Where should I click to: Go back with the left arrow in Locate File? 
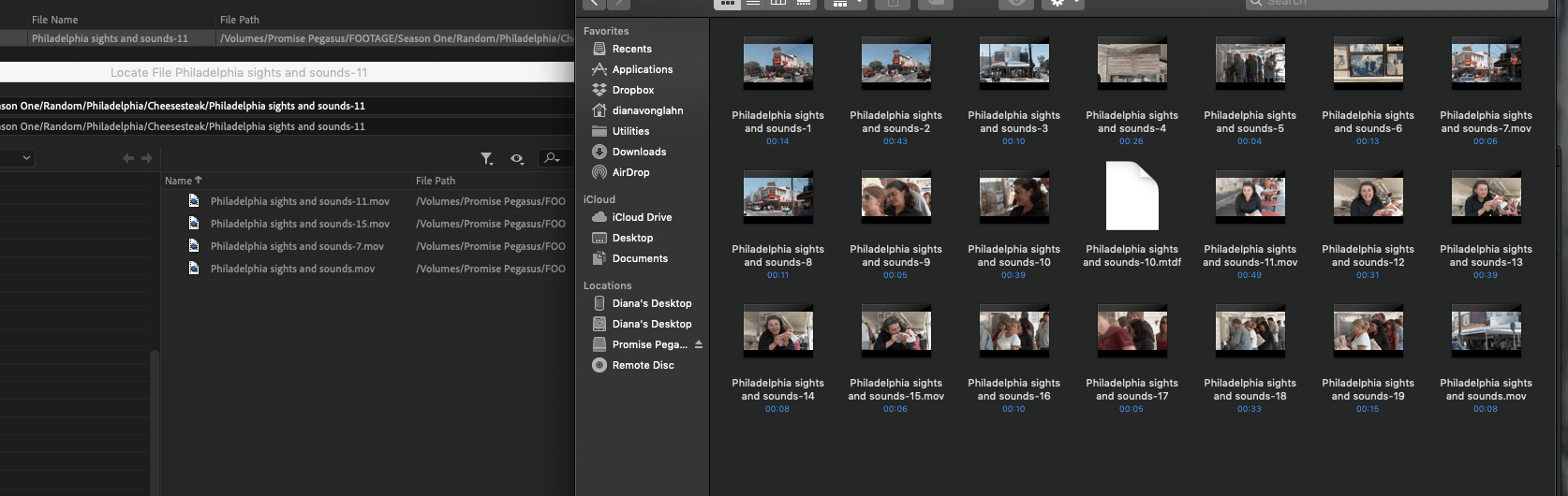click(x=128, y=158)
